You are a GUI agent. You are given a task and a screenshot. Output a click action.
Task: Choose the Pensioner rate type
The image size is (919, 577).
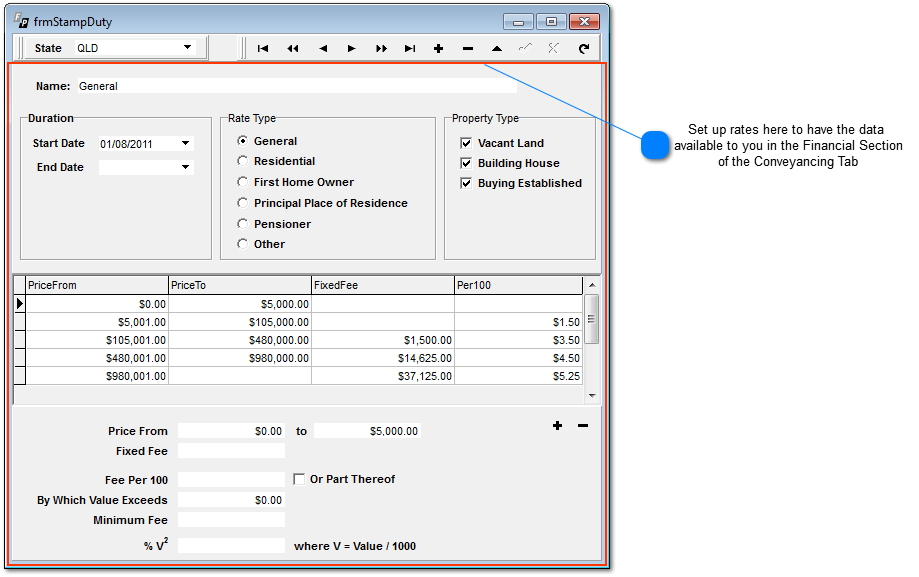point(242,224)
